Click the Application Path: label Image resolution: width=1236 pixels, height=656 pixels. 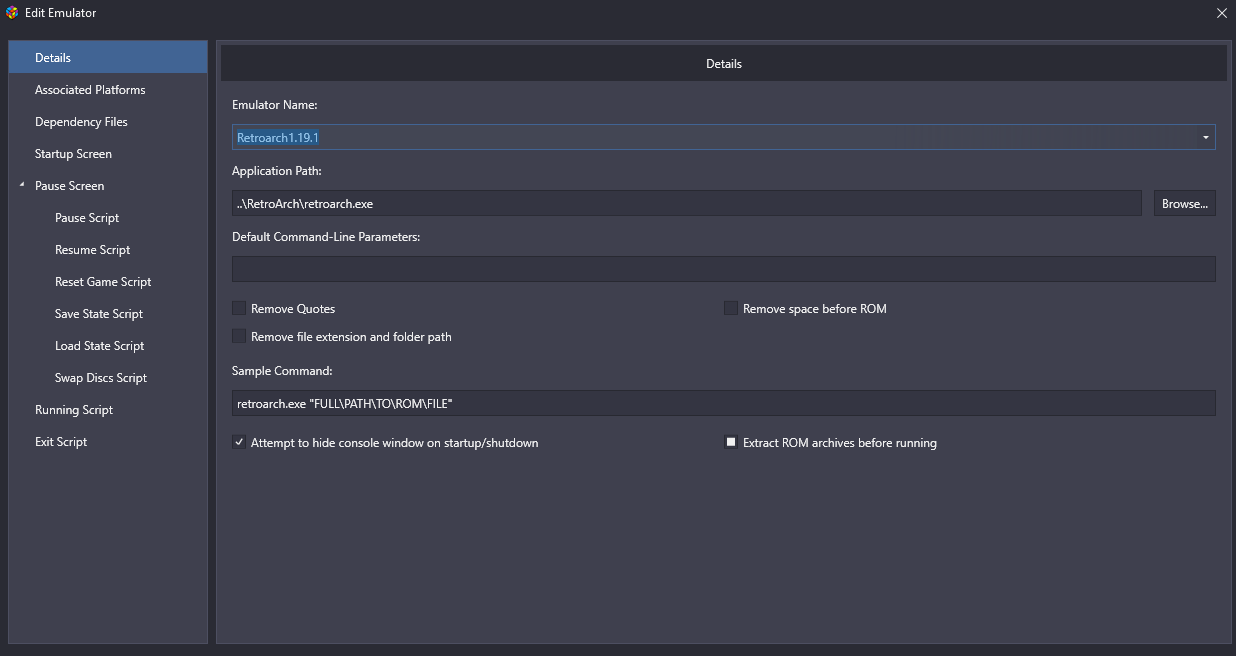coord(277,170)
